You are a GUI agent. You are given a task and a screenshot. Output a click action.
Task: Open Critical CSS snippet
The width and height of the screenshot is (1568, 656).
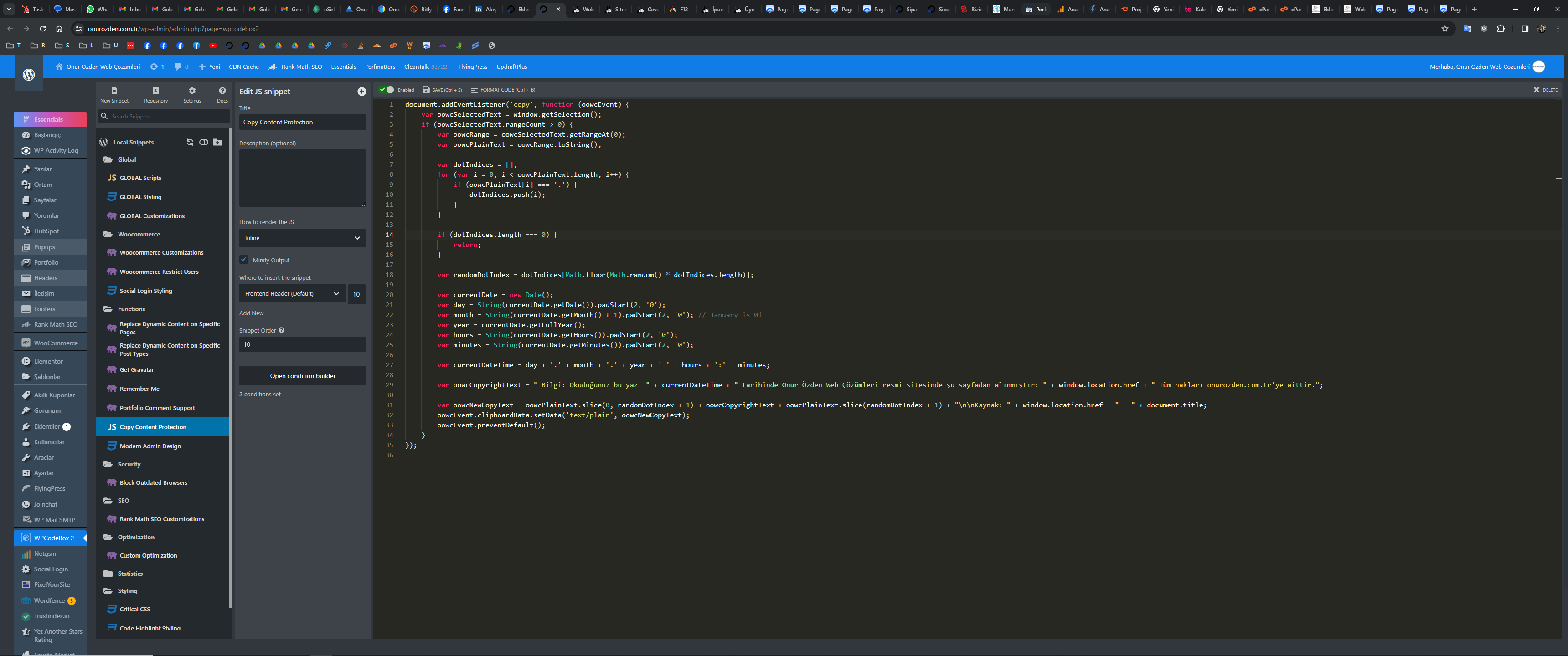(x=134, y=609)
